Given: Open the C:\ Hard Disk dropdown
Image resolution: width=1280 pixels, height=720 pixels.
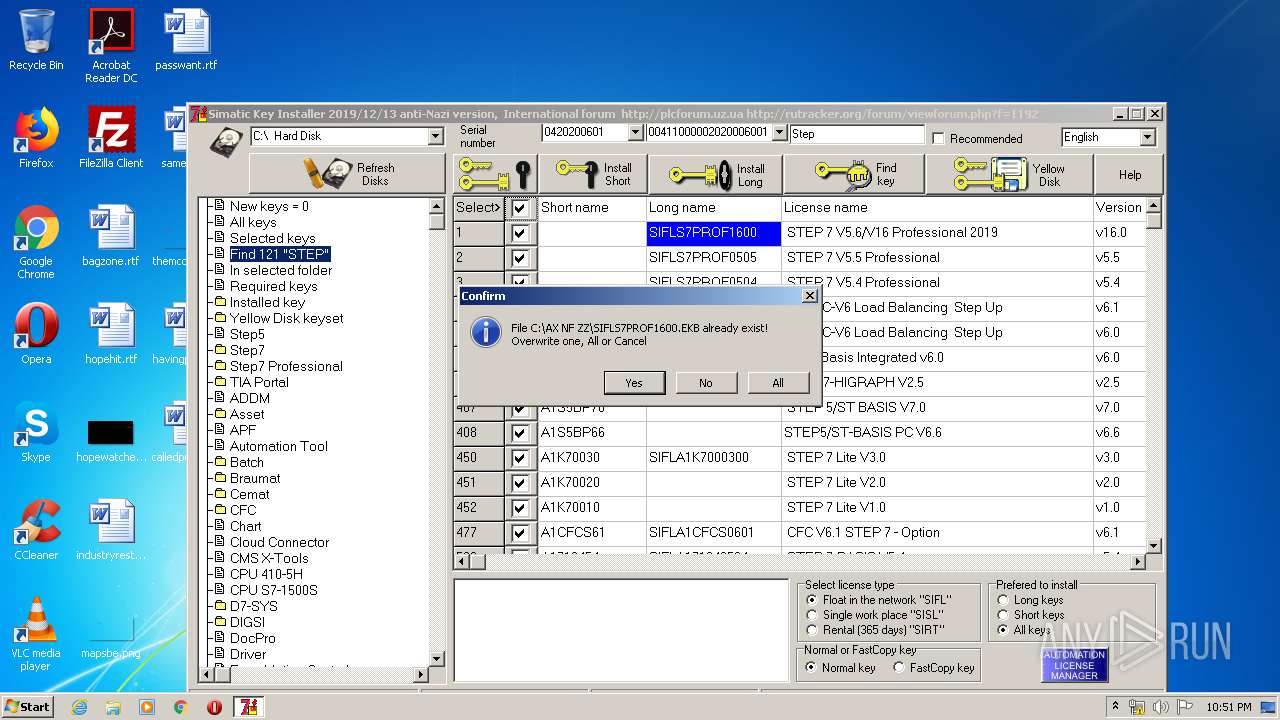Looking at the screenshot, I should coord(435,136).
